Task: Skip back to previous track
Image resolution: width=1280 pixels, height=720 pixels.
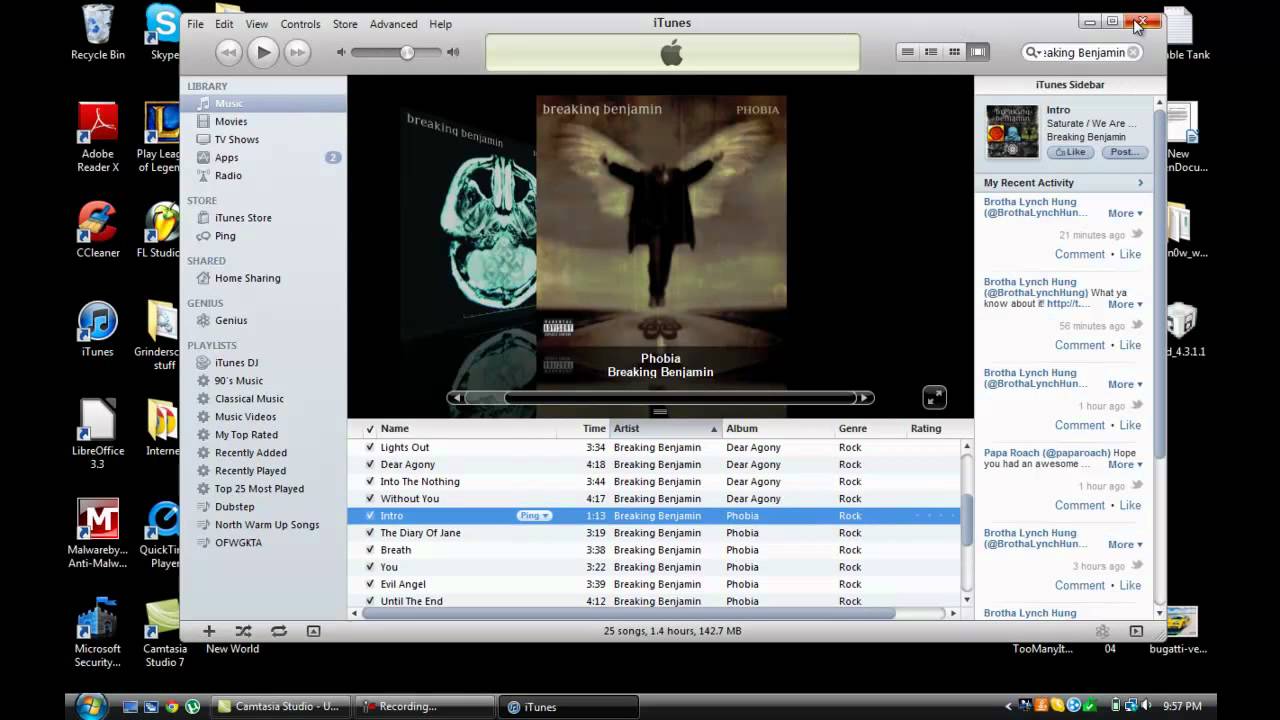Action: pos(229,52)
